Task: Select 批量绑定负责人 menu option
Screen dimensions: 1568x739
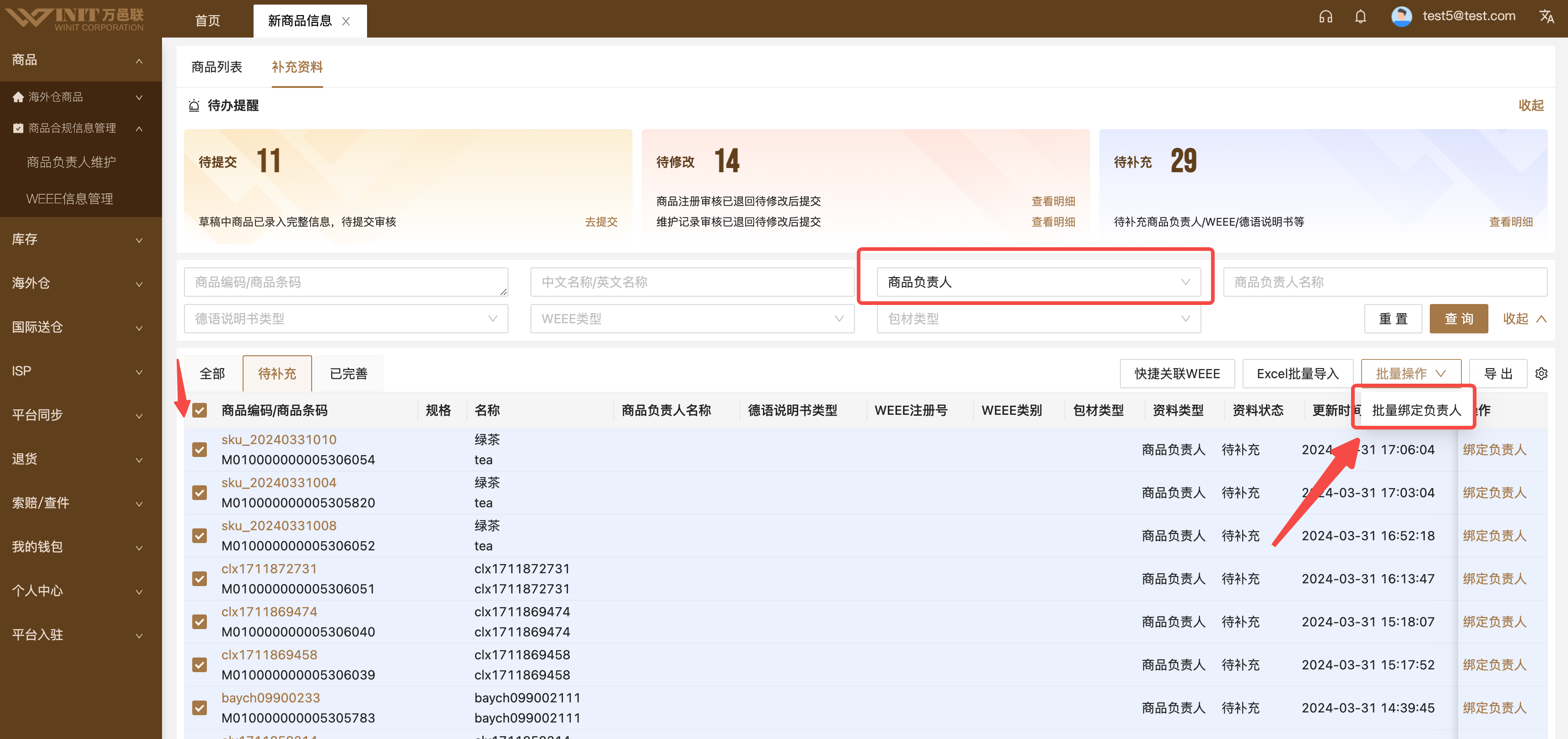Action: (1416, 410)
